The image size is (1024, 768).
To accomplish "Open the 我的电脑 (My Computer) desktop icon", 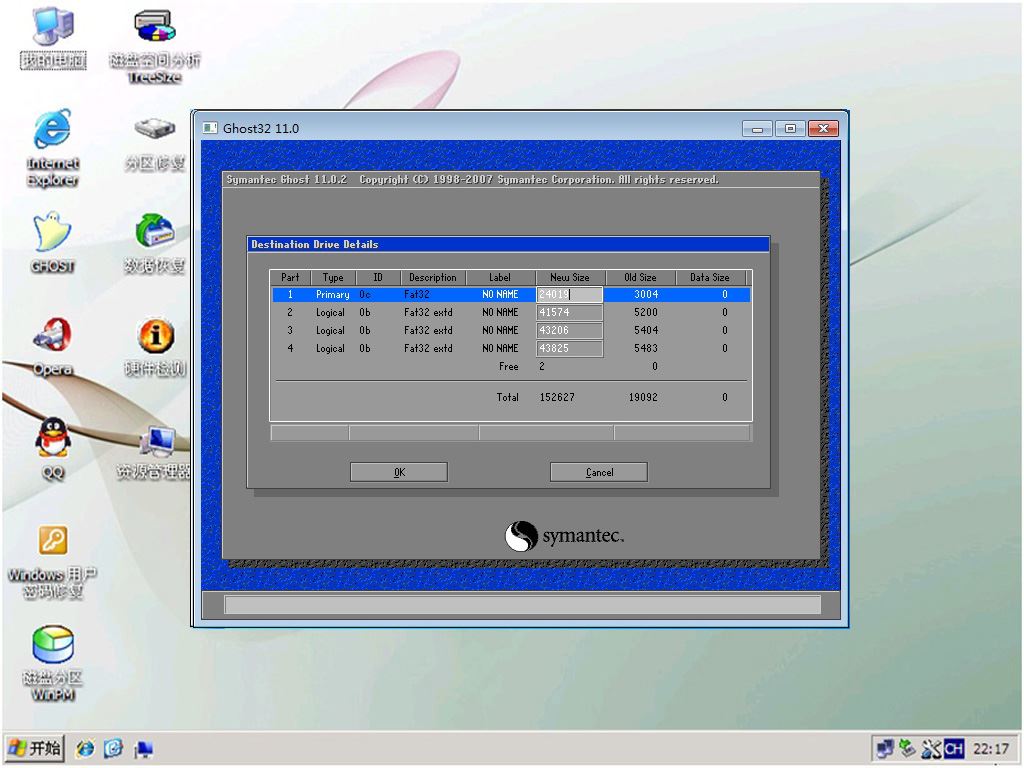I will pyautogui.click(x=53, y=37).
